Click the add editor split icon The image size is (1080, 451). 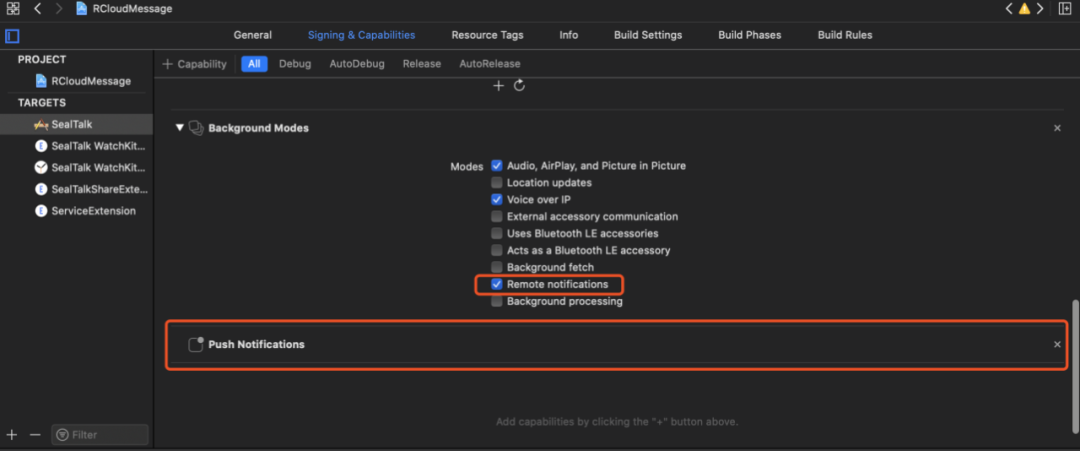point(1066,9)
